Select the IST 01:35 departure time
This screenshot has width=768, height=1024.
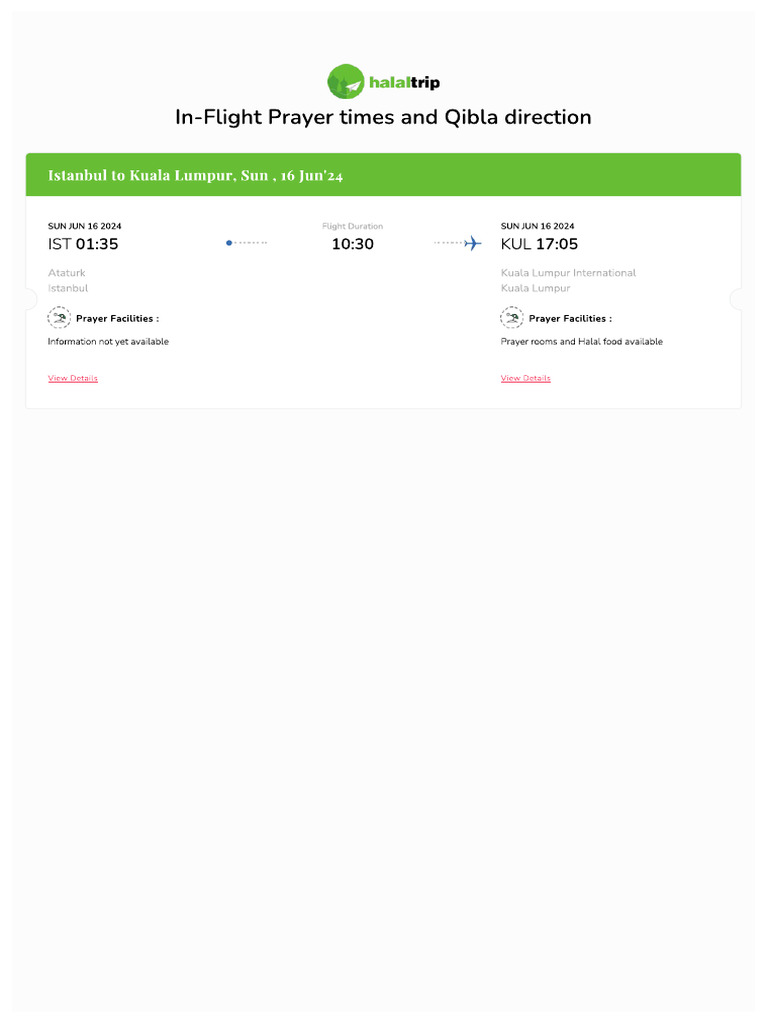pos(83,244)
